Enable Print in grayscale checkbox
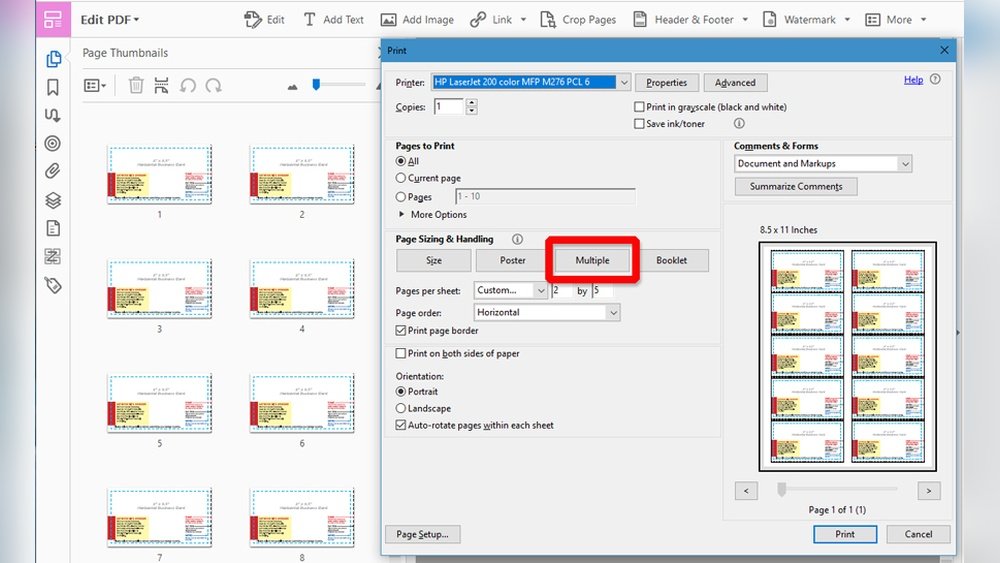This screenshot has width=1000, height=563. [639, 107]
